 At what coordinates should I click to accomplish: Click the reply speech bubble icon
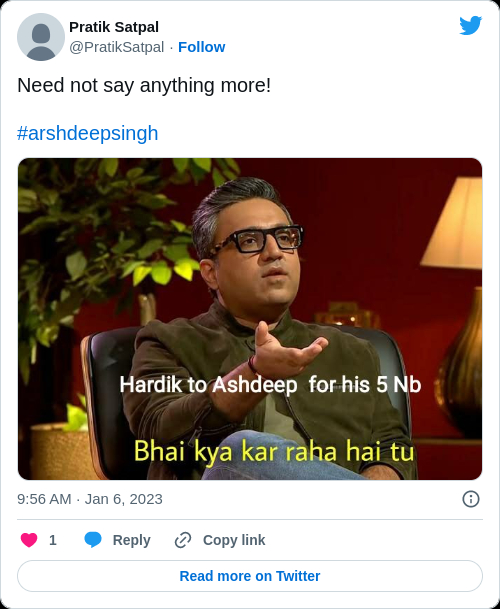point(93,540)
